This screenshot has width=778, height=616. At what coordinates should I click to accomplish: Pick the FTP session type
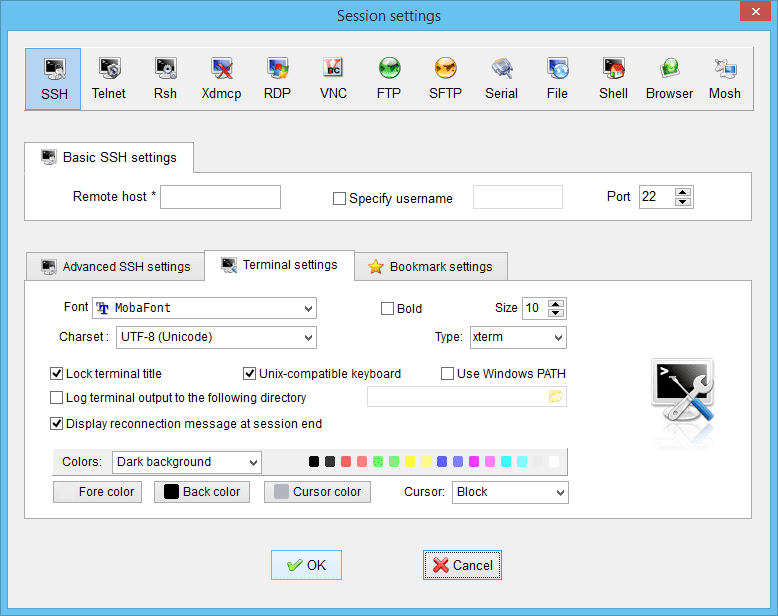[389, 79]
